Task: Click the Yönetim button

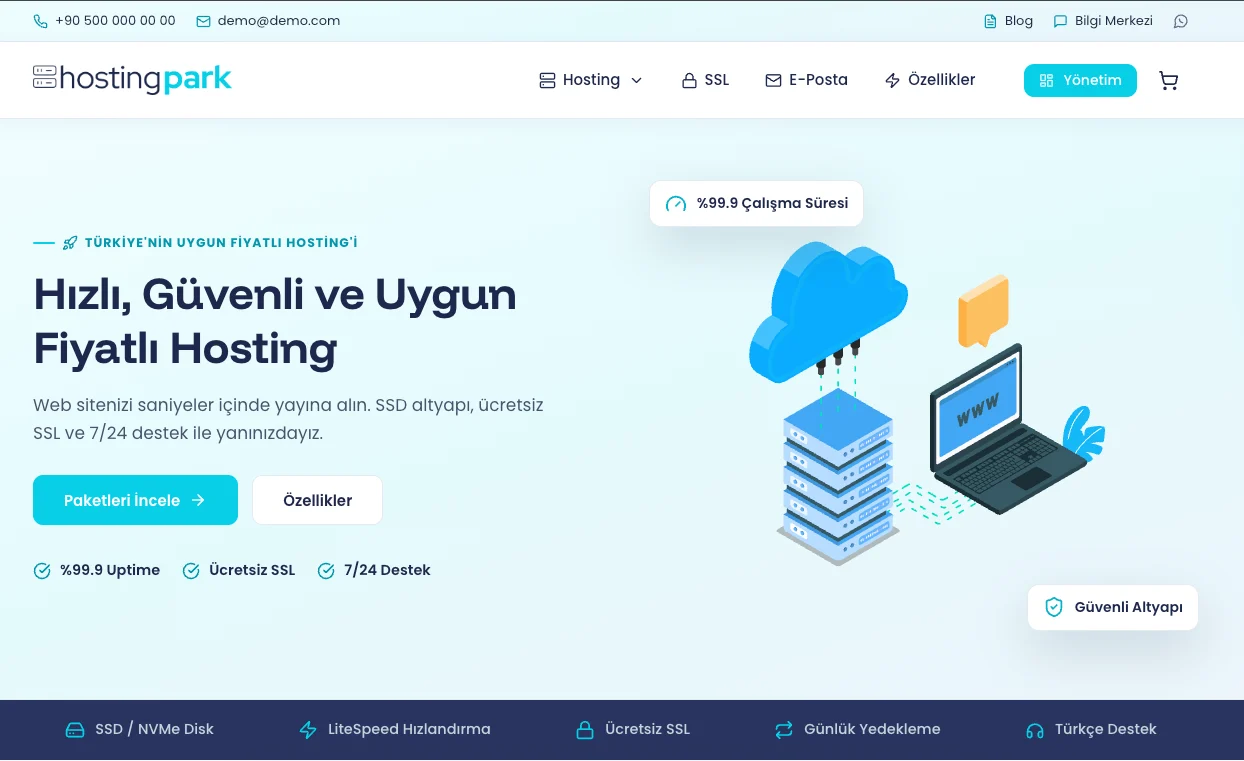Action: (x=1080, y=80)
